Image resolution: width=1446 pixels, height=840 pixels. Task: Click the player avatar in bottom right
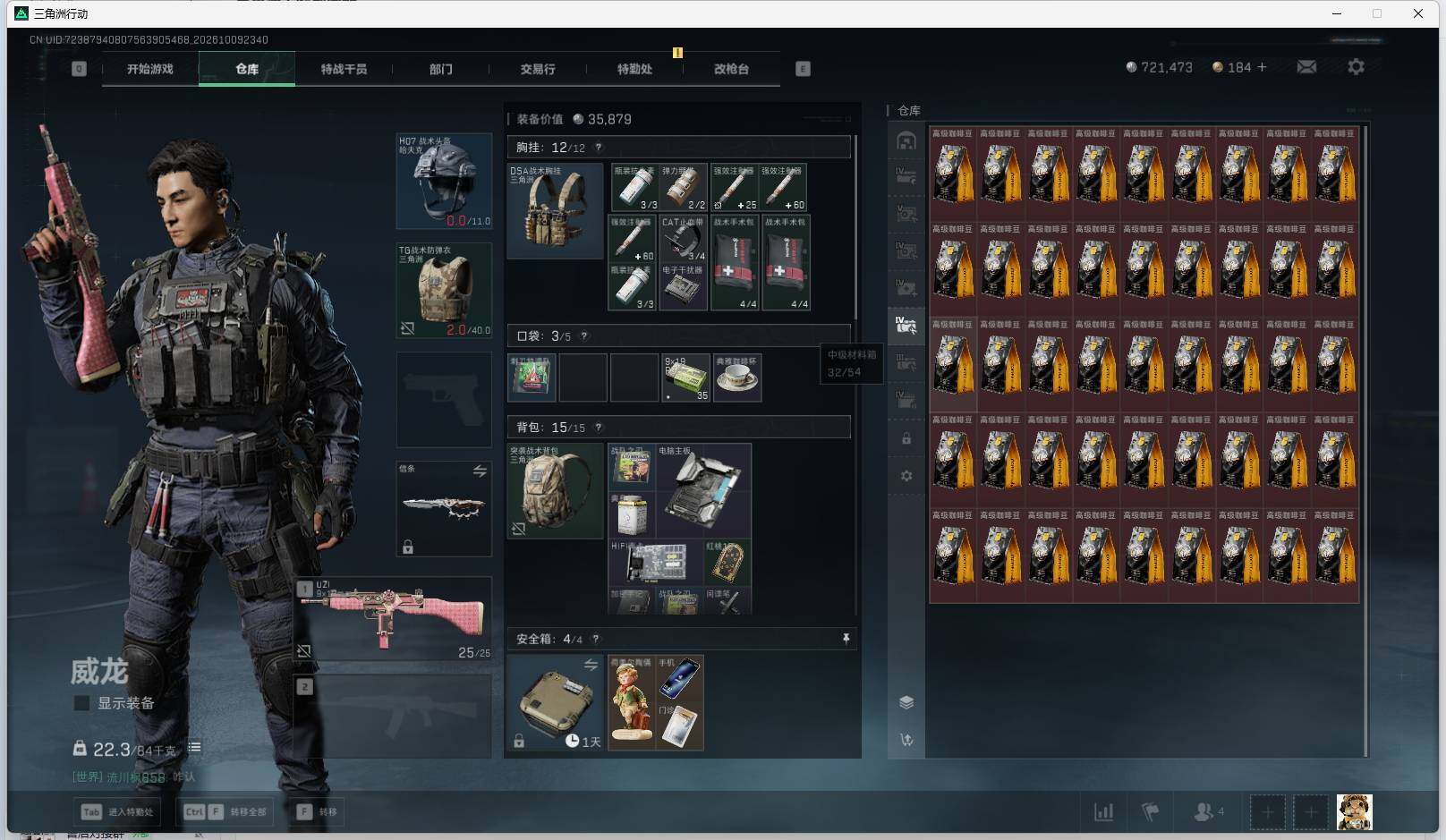point(1354,812)
